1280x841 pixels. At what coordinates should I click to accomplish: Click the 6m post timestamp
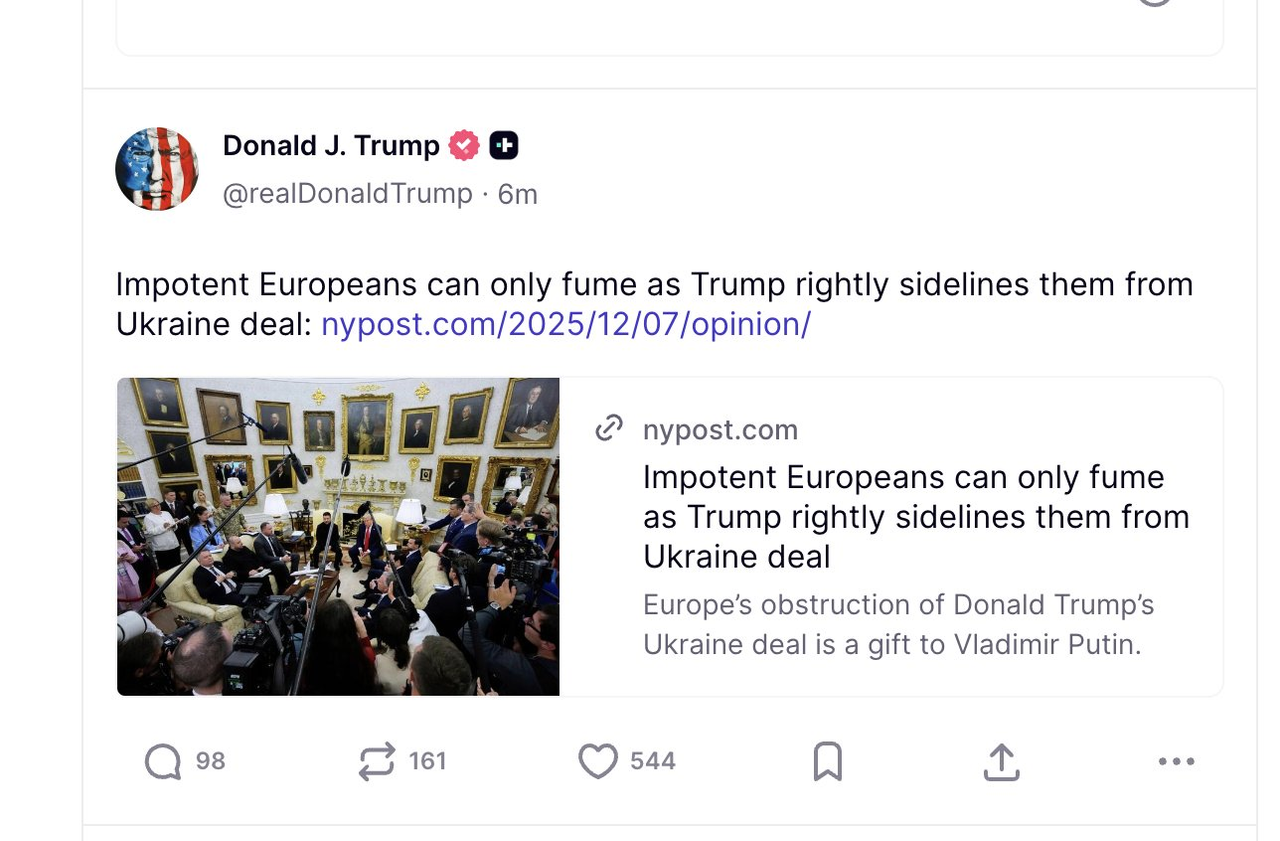(x=518, y=194)
